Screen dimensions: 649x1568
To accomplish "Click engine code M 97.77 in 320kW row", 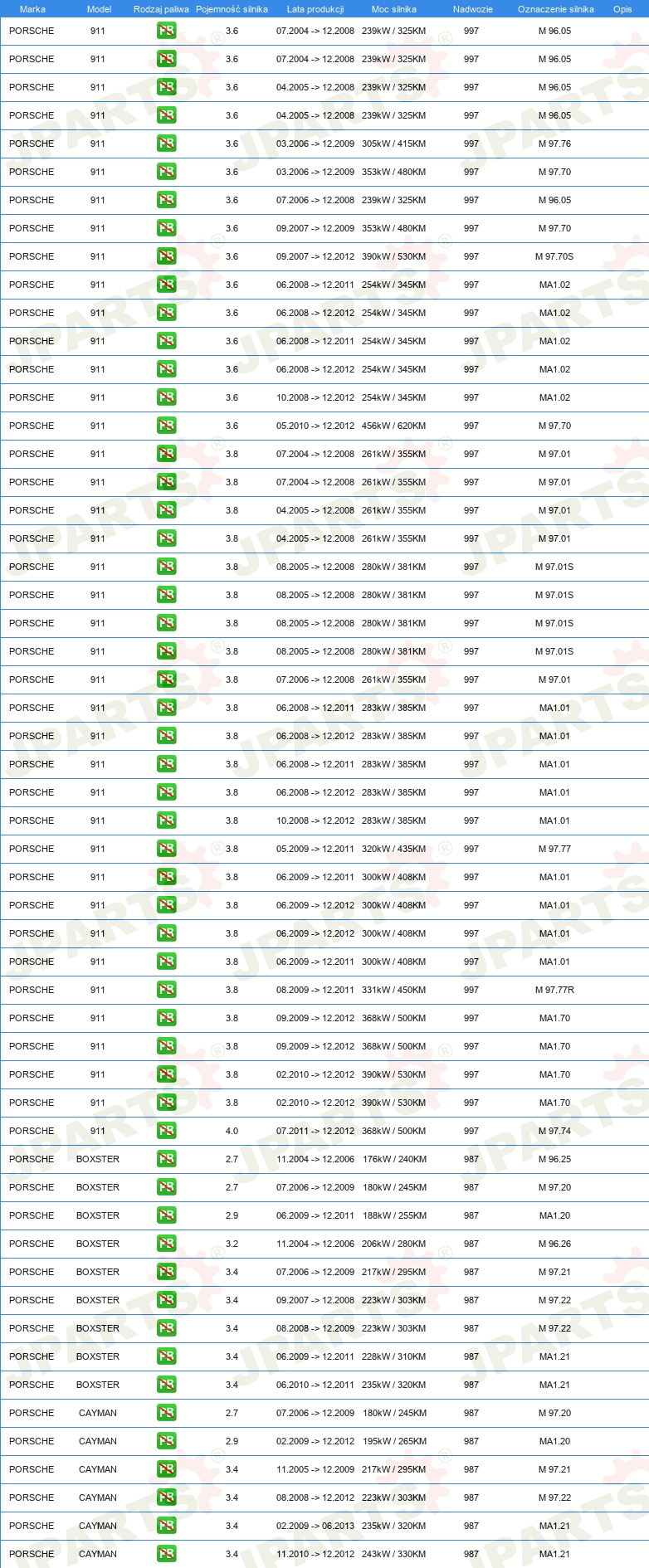I will (x=554, y=849).
